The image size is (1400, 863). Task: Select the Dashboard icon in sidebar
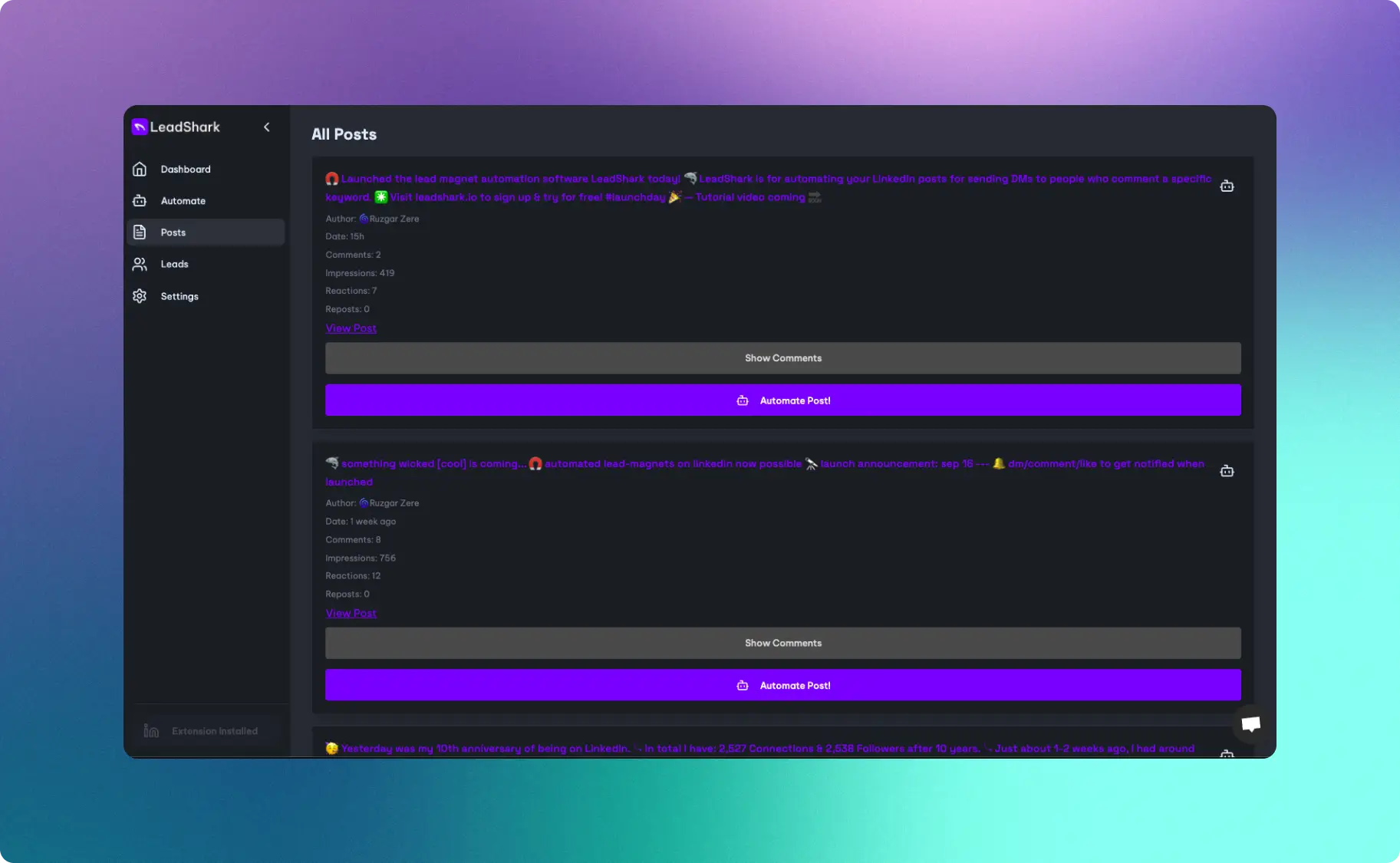[x=140, y=169]
